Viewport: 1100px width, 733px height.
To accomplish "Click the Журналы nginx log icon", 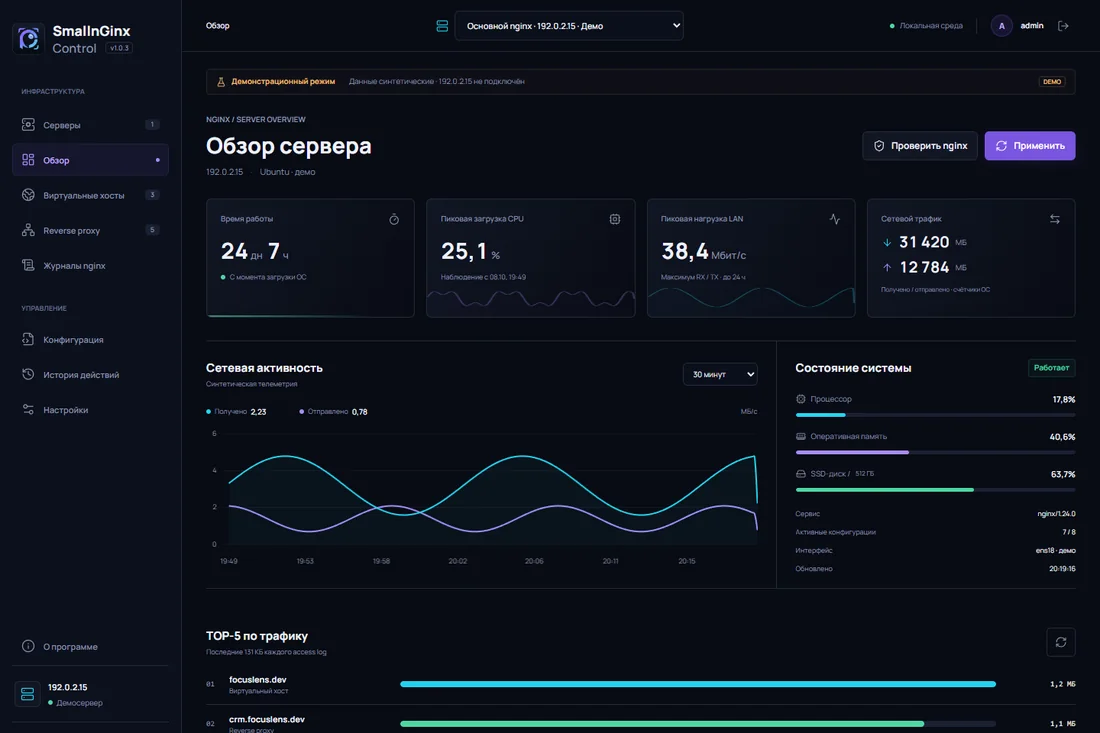I will [x=28, y=265].
